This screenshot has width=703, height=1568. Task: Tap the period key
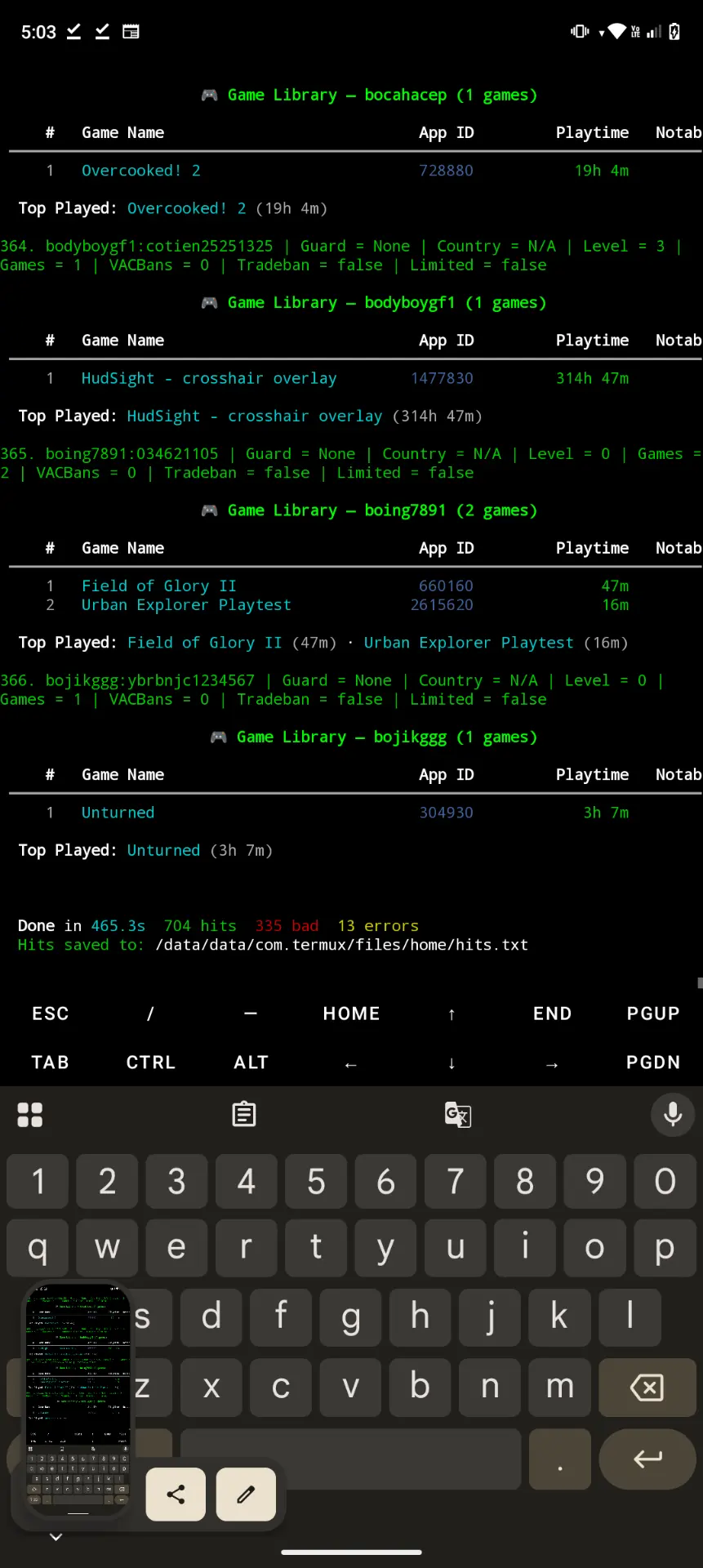(559, 1459)
